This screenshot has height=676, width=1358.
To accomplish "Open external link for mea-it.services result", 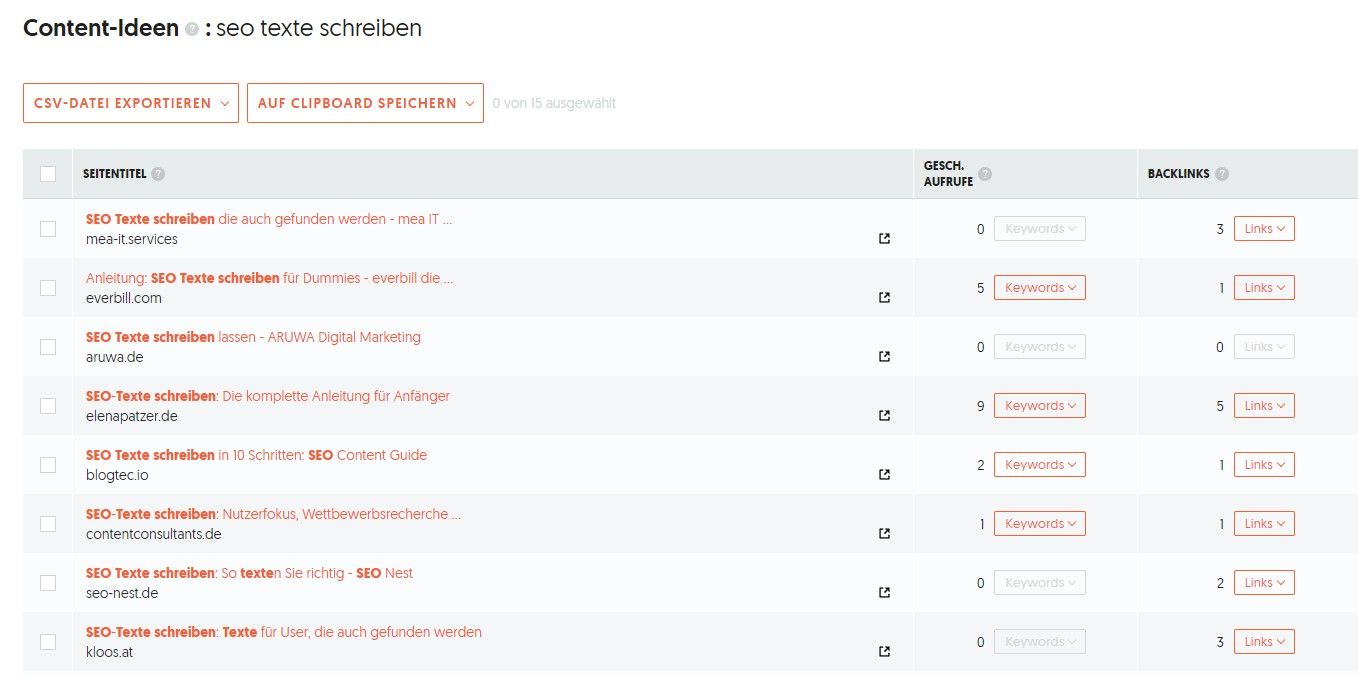I will point(884,239).
